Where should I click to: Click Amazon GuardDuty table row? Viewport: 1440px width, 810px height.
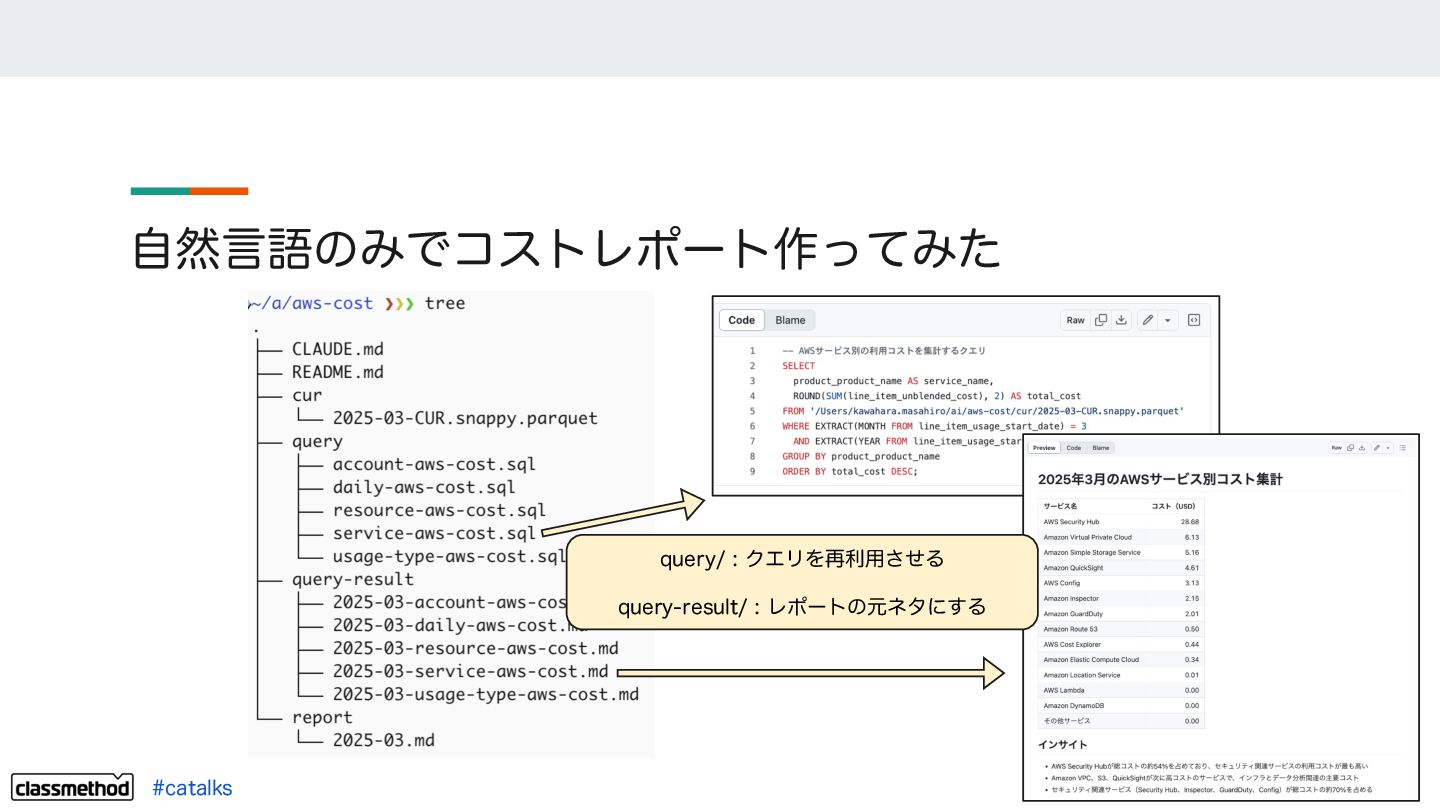1121,614
